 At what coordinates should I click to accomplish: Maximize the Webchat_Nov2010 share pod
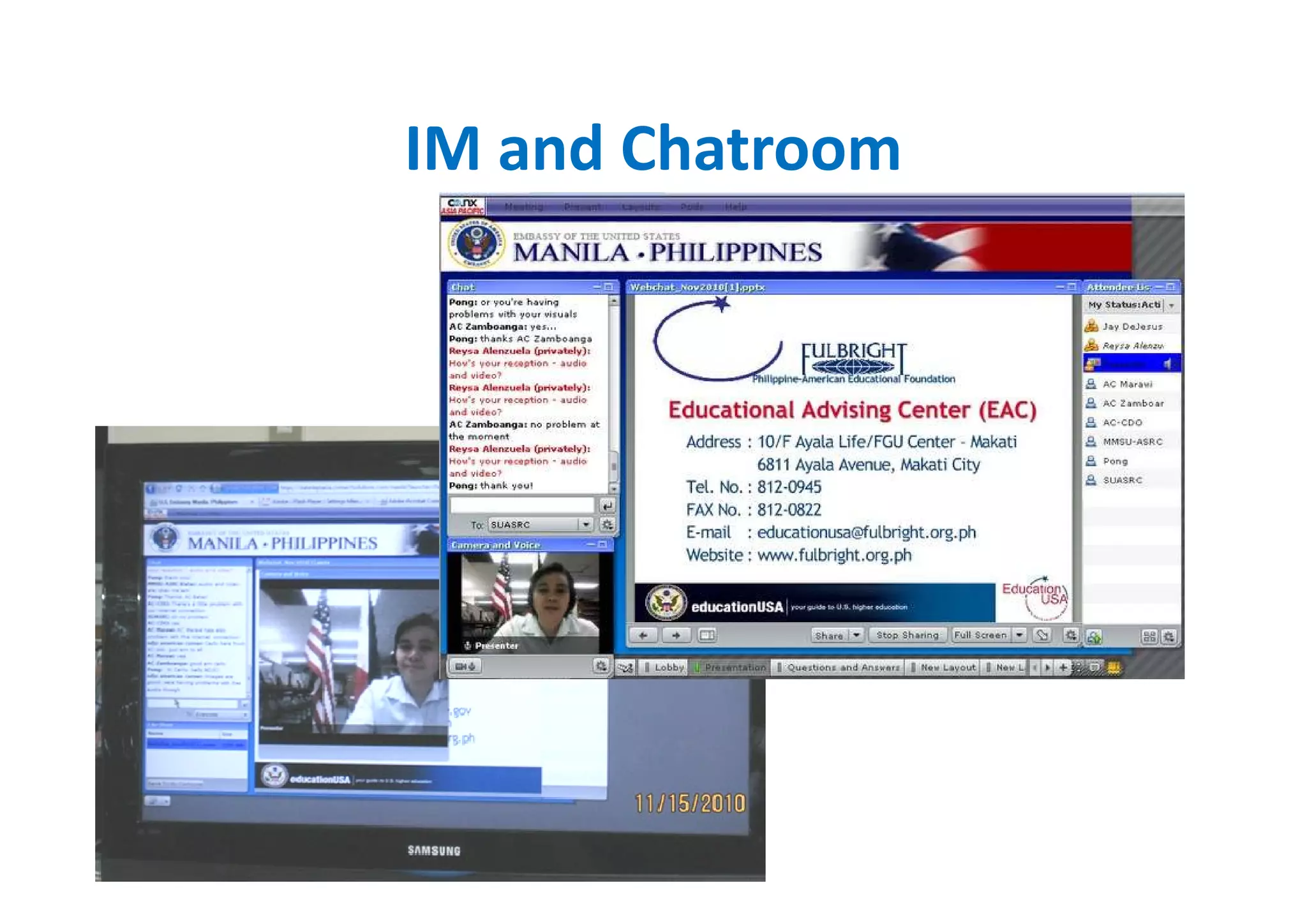point(1072,287)
